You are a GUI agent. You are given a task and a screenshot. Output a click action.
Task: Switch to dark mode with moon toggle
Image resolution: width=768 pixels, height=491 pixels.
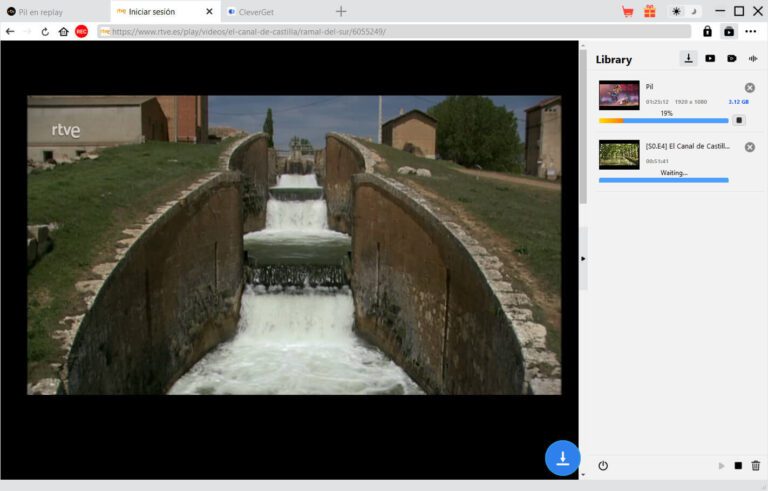(692, 11)
